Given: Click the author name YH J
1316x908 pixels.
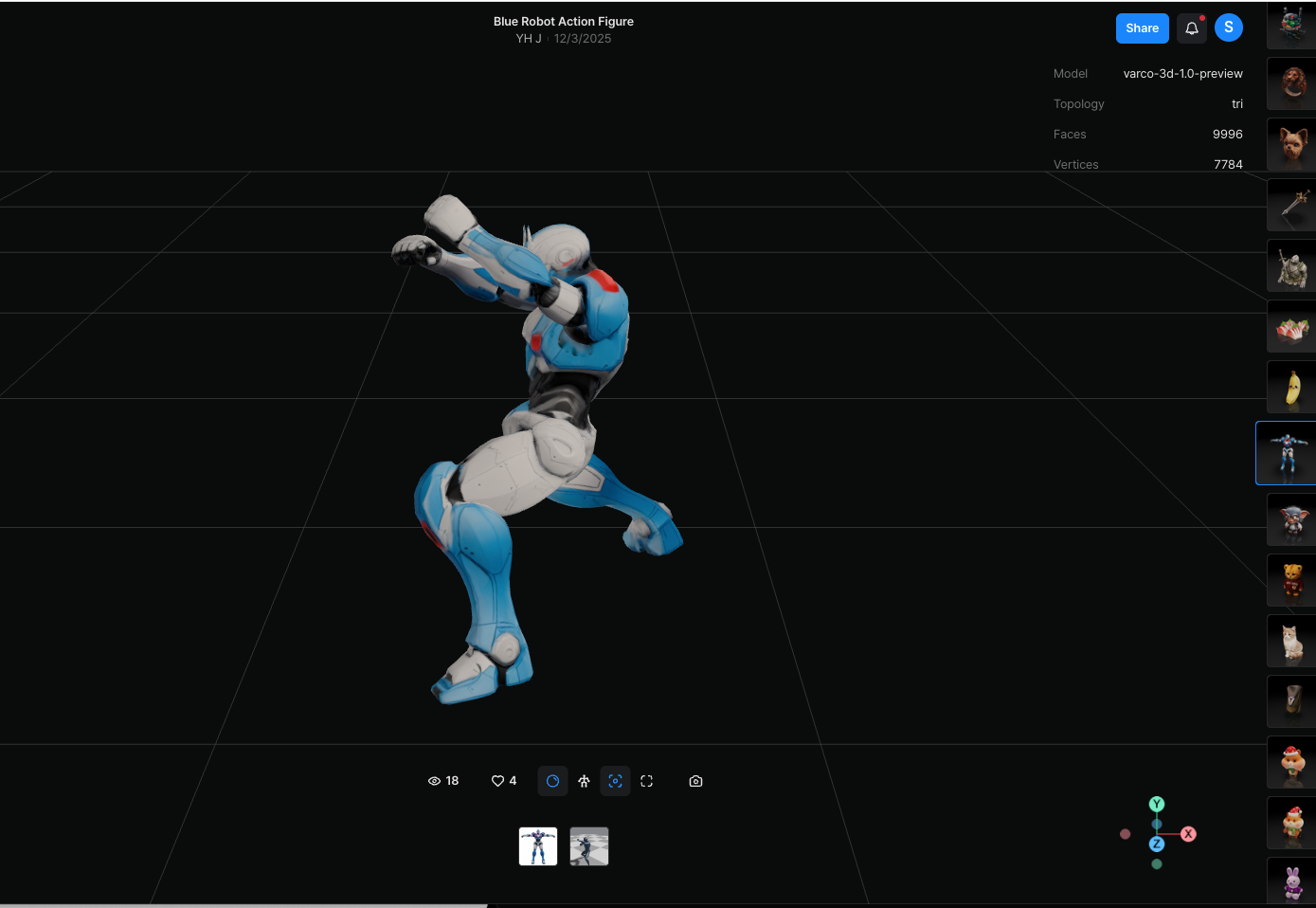Looking at the screenshot, I should (529, 39).
